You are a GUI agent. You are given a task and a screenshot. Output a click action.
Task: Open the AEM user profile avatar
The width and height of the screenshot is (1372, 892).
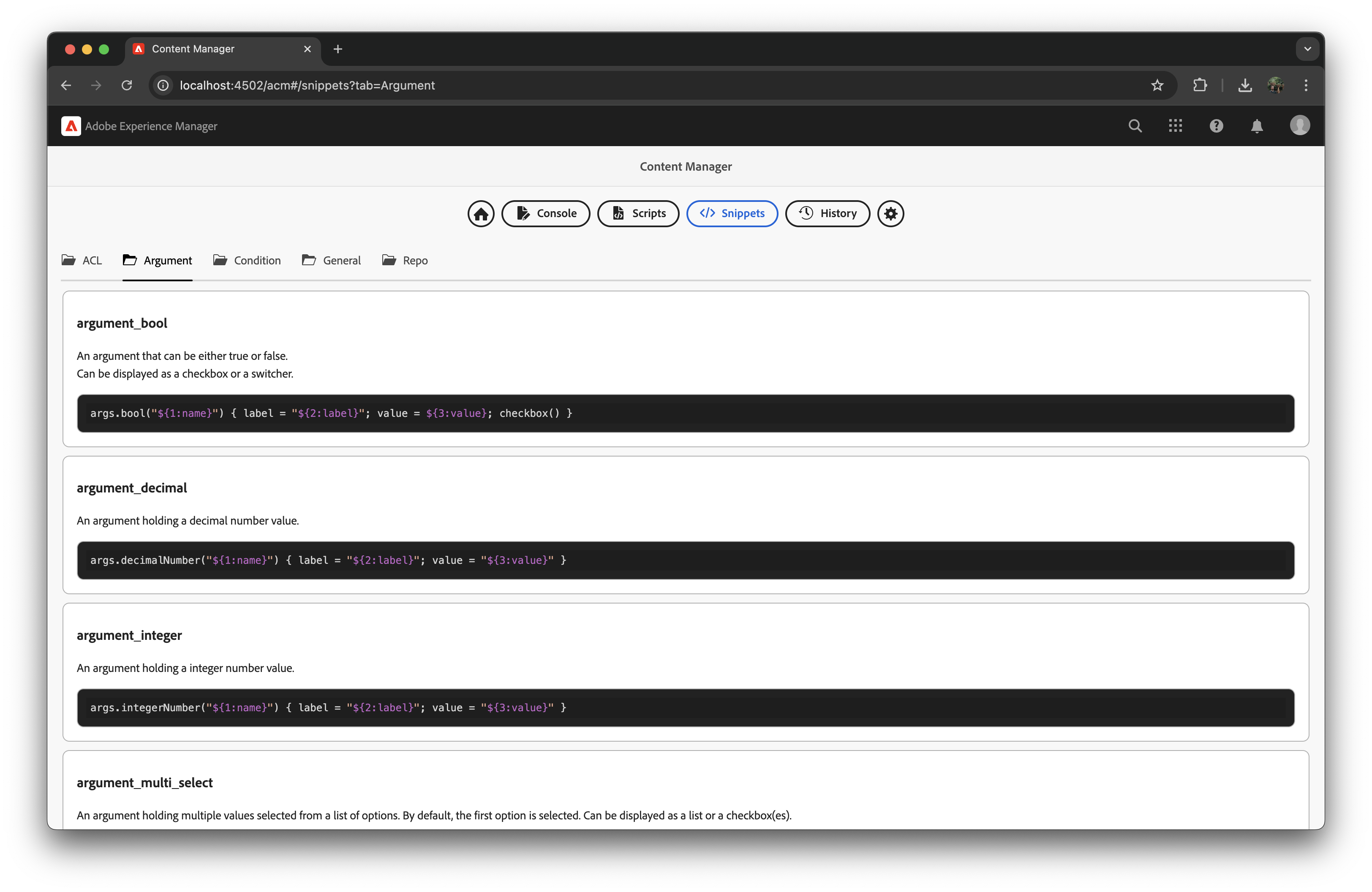click(x=1300, y=125)
